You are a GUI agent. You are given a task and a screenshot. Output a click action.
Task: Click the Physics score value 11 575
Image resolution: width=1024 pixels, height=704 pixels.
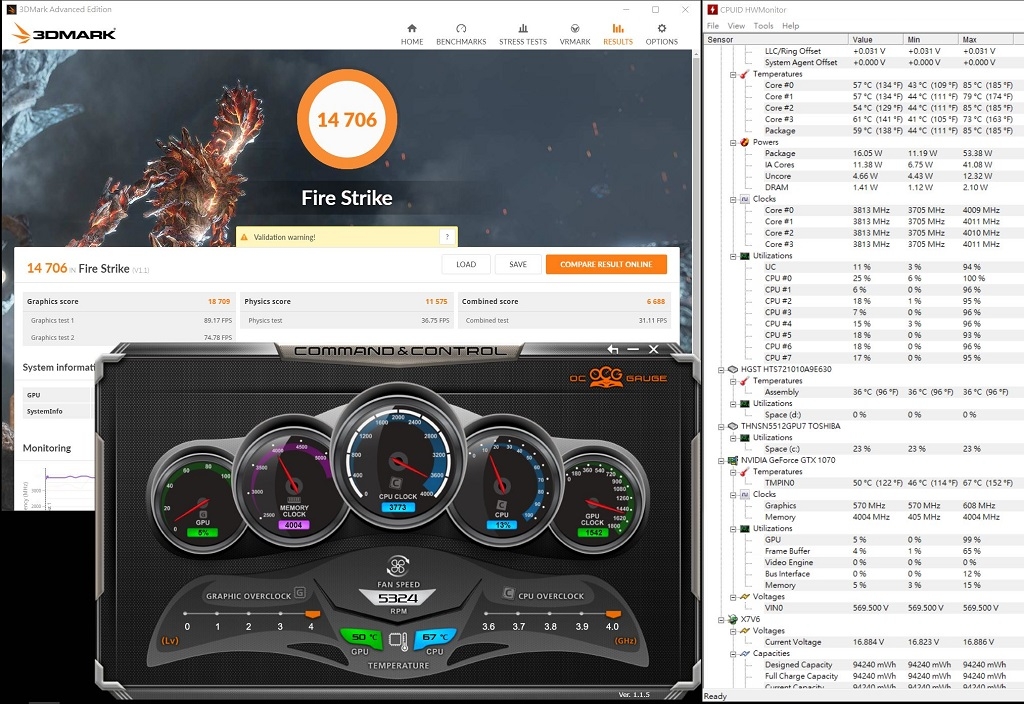(436, 301)
